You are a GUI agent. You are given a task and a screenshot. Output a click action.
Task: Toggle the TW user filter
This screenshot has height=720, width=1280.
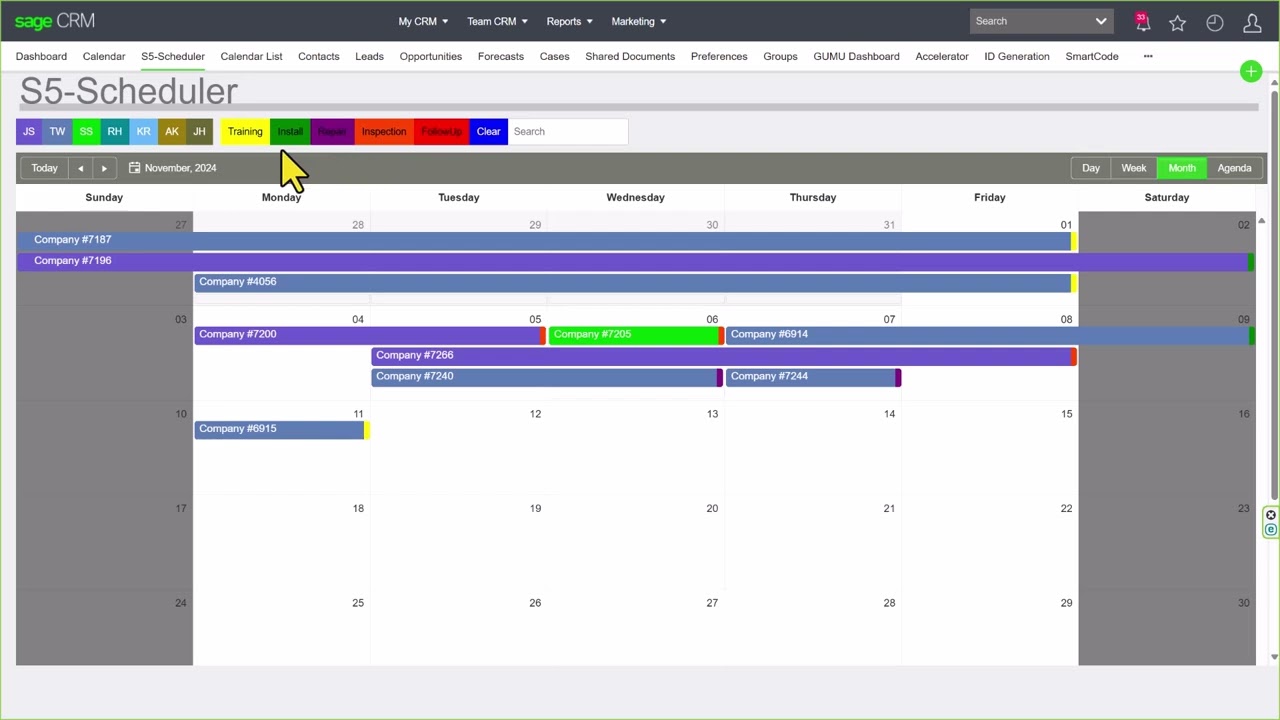(x=57, y=131)
